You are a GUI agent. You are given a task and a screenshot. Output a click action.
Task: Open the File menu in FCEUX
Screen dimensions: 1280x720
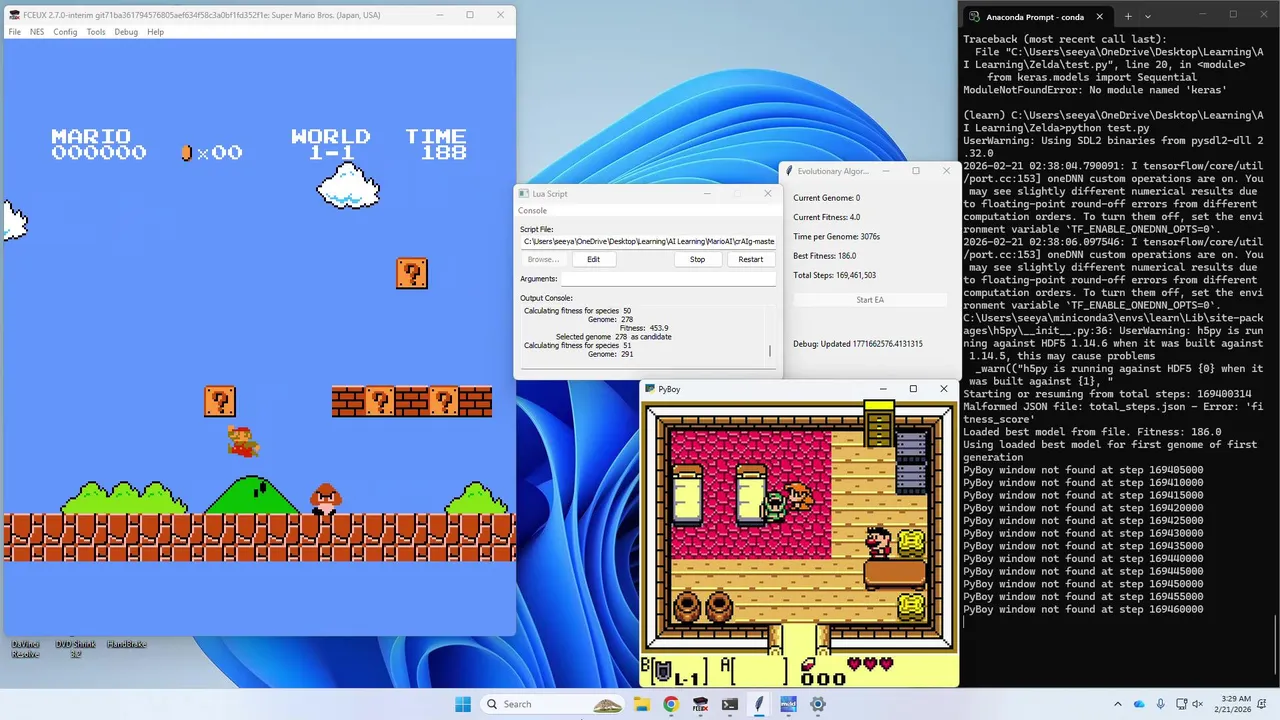(x=15, y=32)
